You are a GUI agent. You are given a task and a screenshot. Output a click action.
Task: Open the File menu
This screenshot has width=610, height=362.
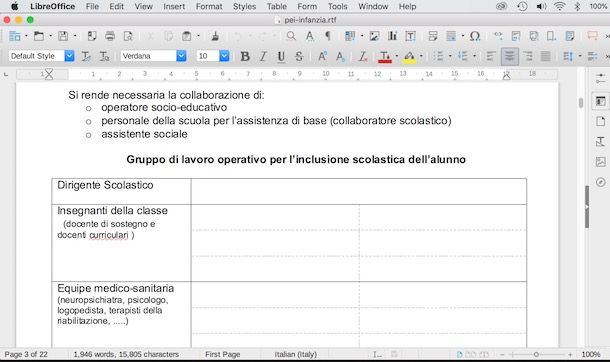(x=92, y=7)
